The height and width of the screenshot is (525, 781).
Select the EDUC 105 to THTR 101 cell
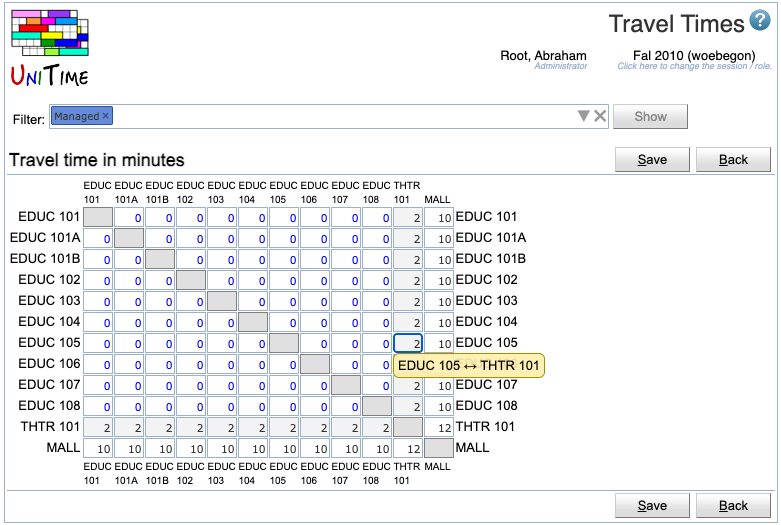click(408, 343)
